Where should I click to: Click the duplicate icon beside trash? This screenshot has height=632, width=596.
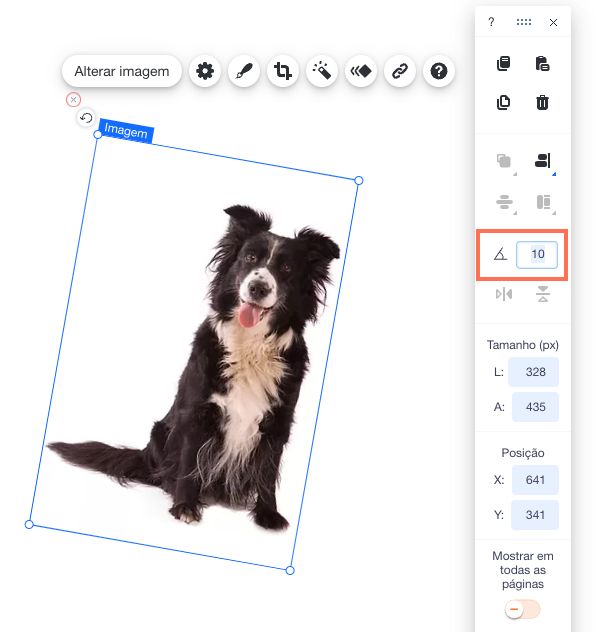tap(503, 102)
